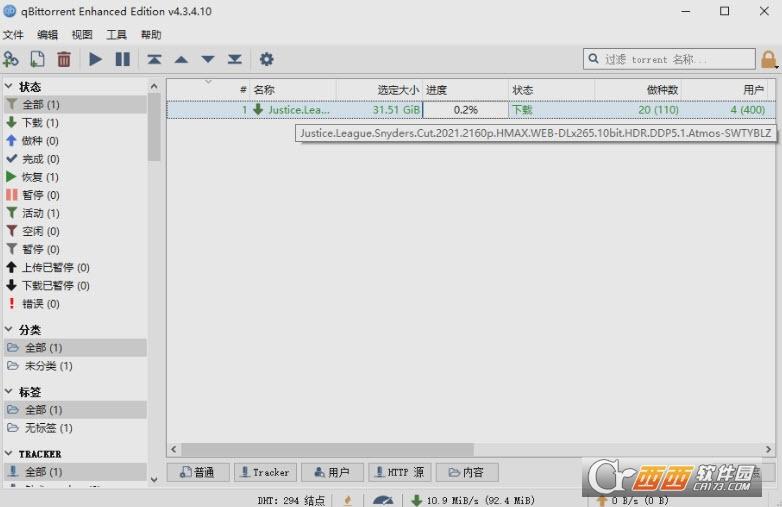Switch to the HTTP 源 tab
The width and height of the screenshot is (782, 507).
coord(399,472)
